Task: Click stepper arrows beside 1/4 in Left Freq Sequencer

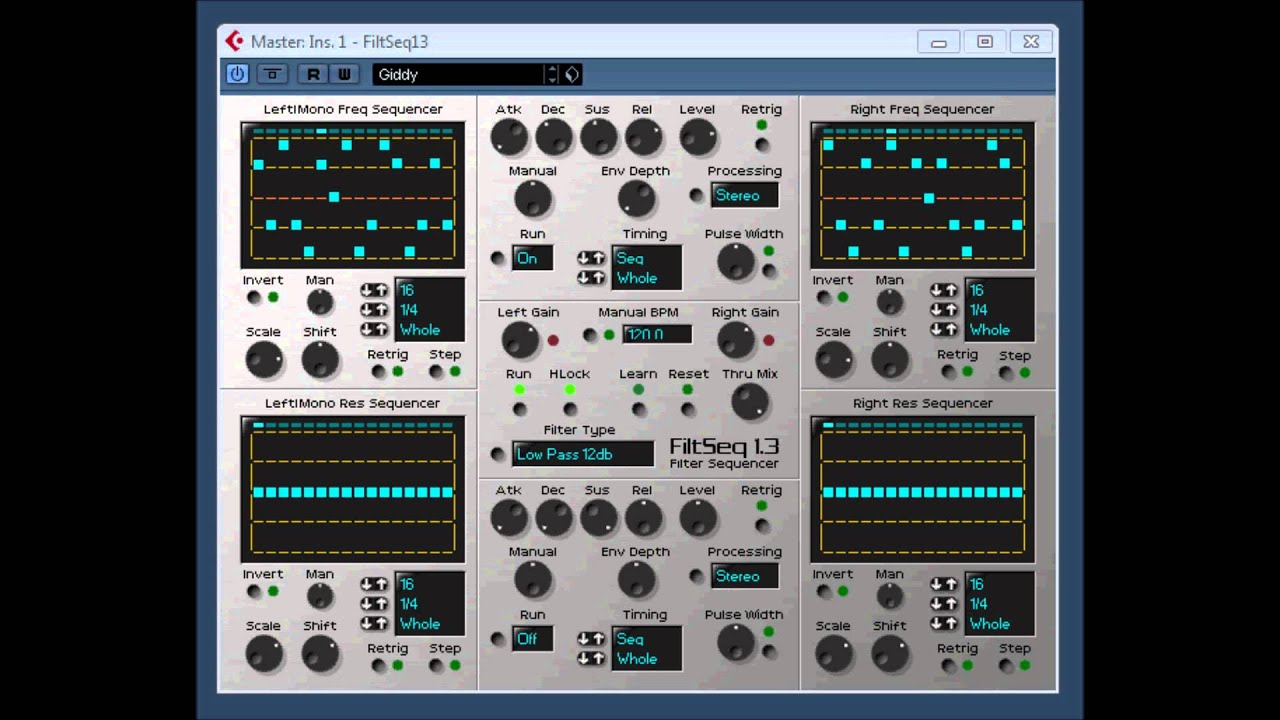Action: tap(374, 310)
